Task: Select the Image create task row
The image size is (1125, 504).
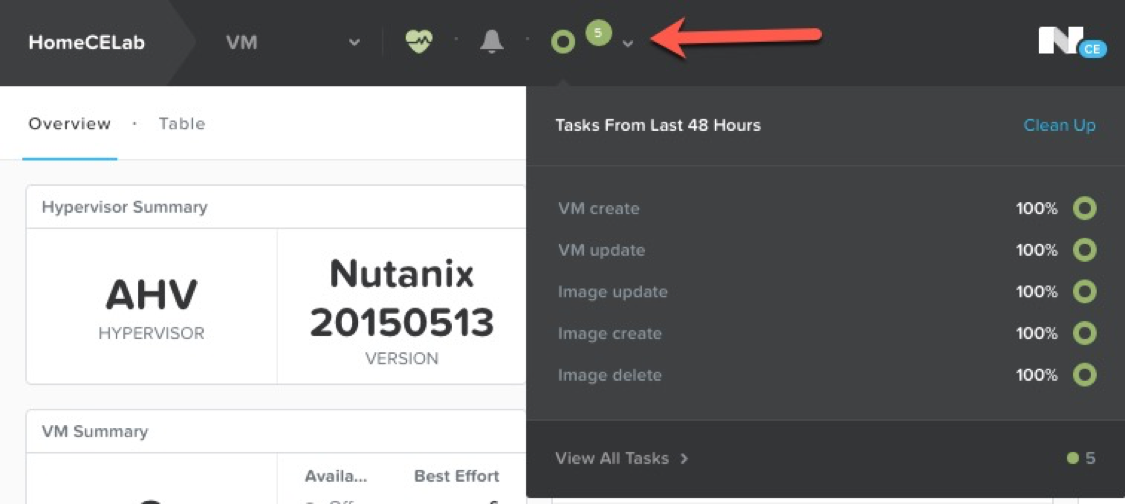Action: point(826,334)
